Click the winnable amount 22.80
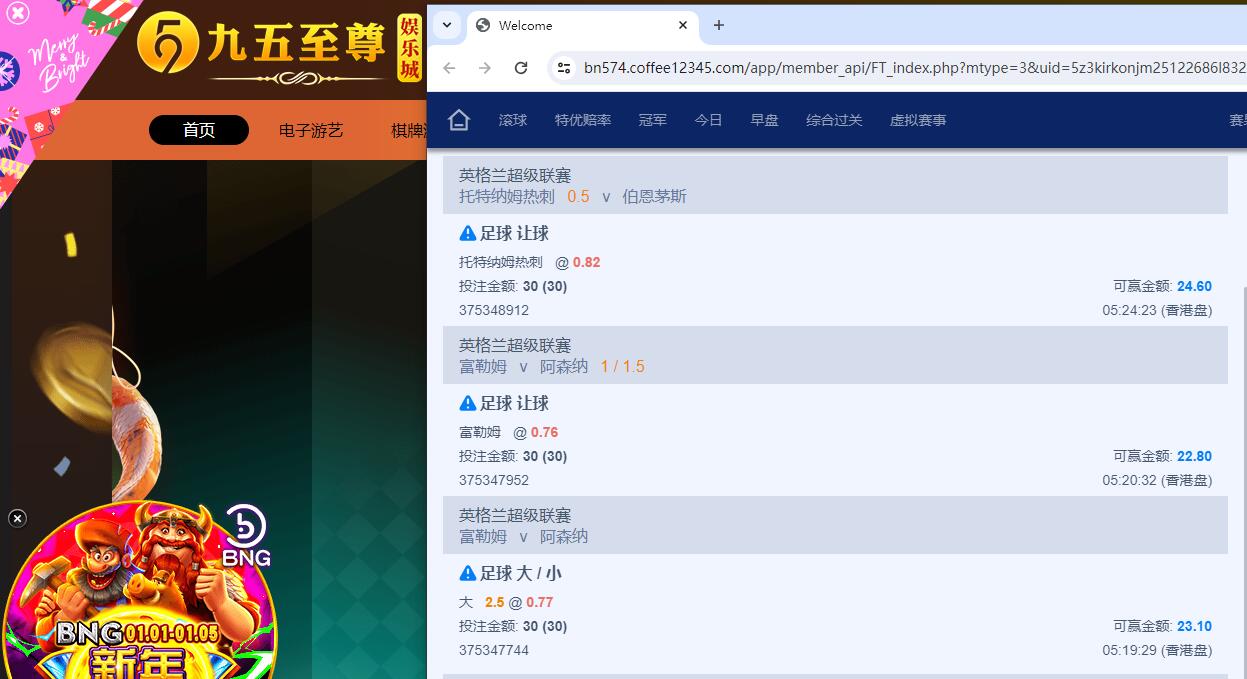The height and width of the screenshot is (679, 1247). click(x=1195, y=456)
